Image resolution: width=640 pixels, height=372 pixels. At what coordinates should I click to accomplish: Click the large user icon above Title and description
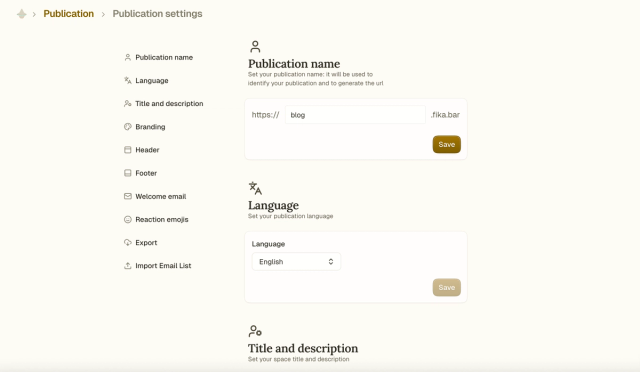[255, 331]
